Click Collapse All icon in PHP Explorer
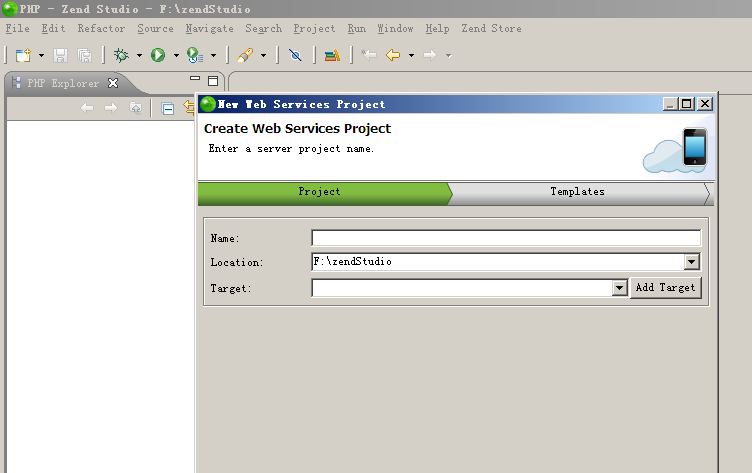 [x=168, y=109]
